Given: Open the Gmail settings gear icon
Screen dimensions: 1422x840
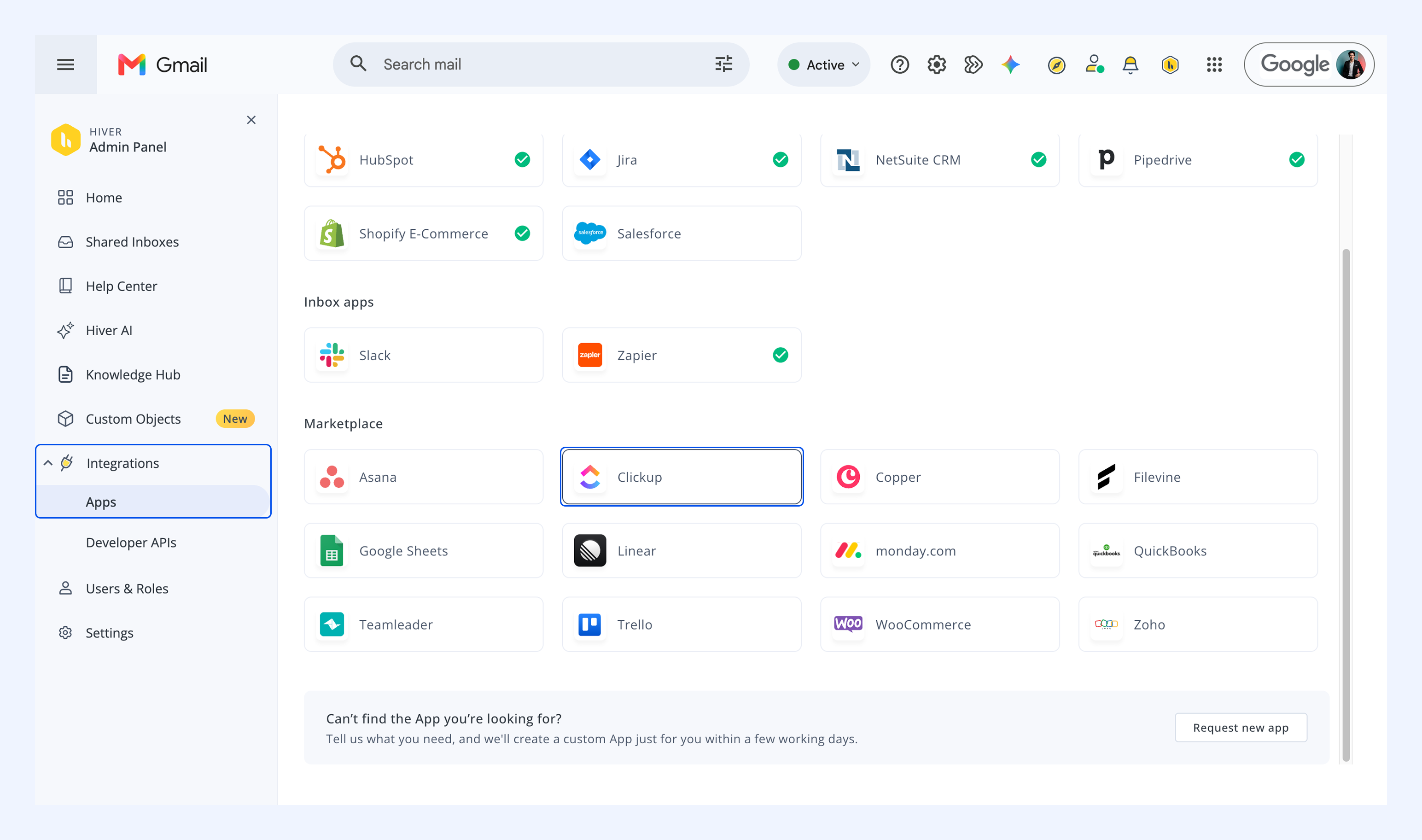Looking at the screenshot, I should [x=937, y=64].
